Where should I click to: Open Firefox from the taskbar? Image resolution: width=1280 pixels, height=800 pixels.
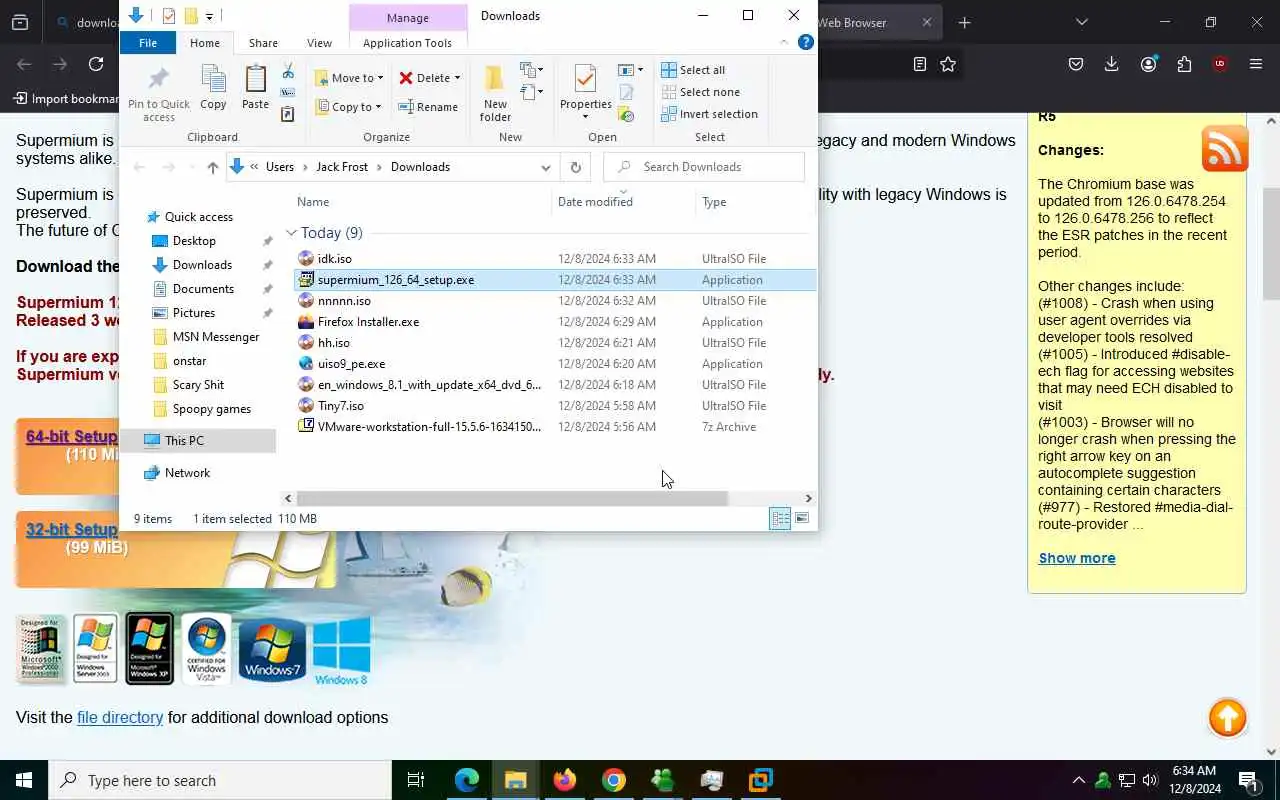(x=564, y=780)
